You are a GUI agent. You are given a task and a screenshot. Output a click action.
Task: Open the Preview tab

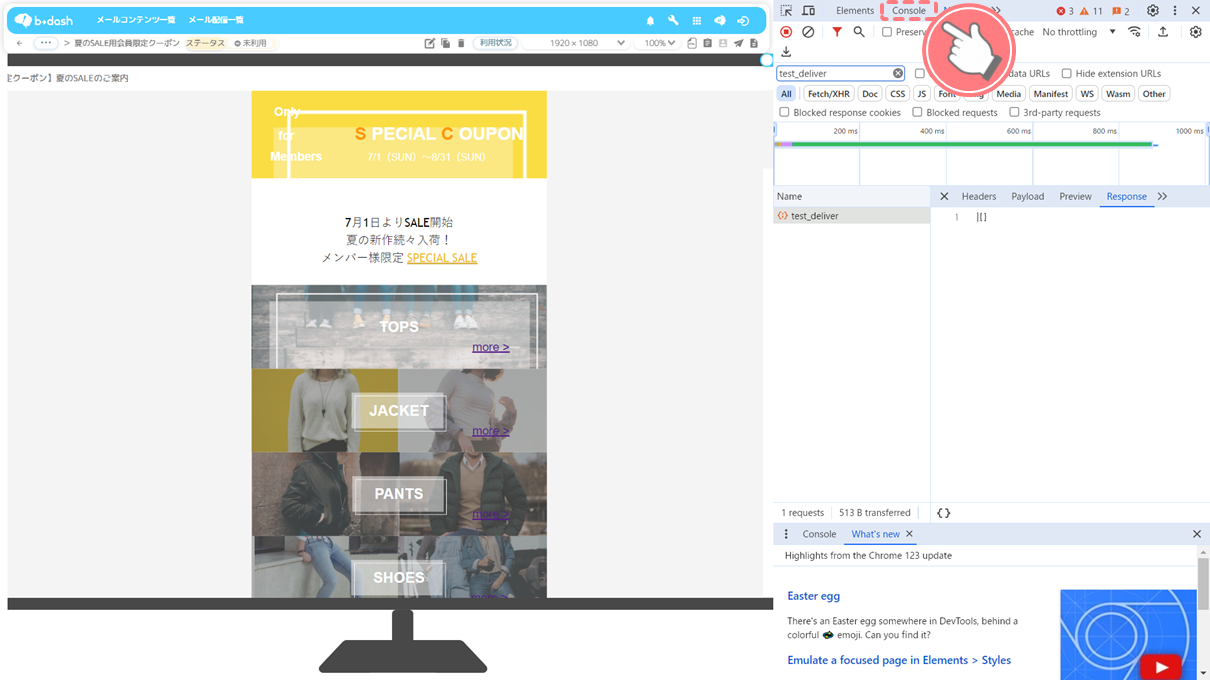tap(1075, 197)
